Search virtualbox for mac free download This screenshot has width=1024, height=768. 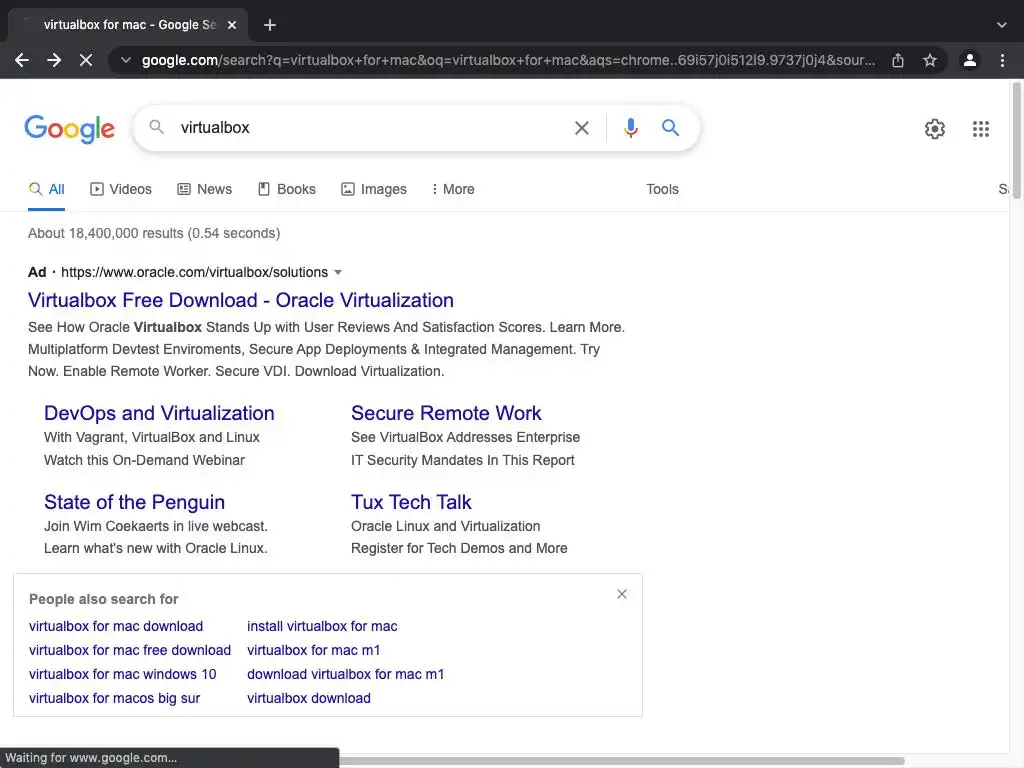129,650
